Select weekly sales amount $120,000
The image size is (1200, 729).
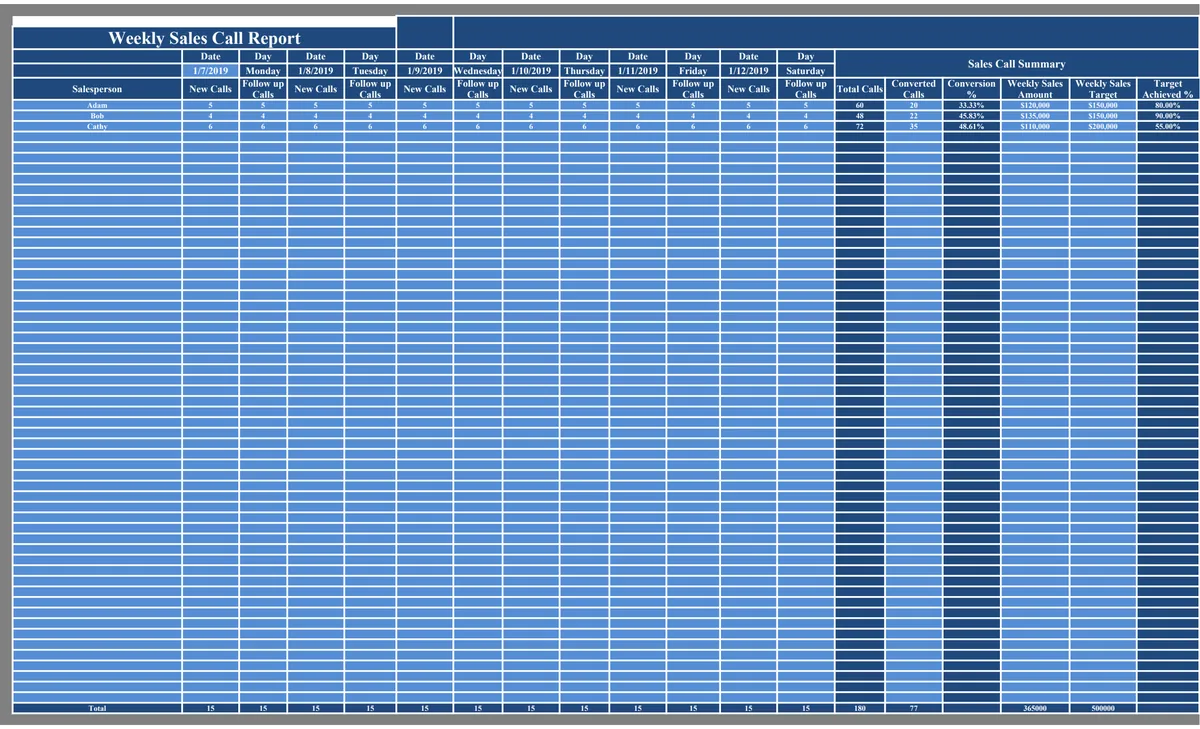pyautogui.click(x=1035, y=105)
